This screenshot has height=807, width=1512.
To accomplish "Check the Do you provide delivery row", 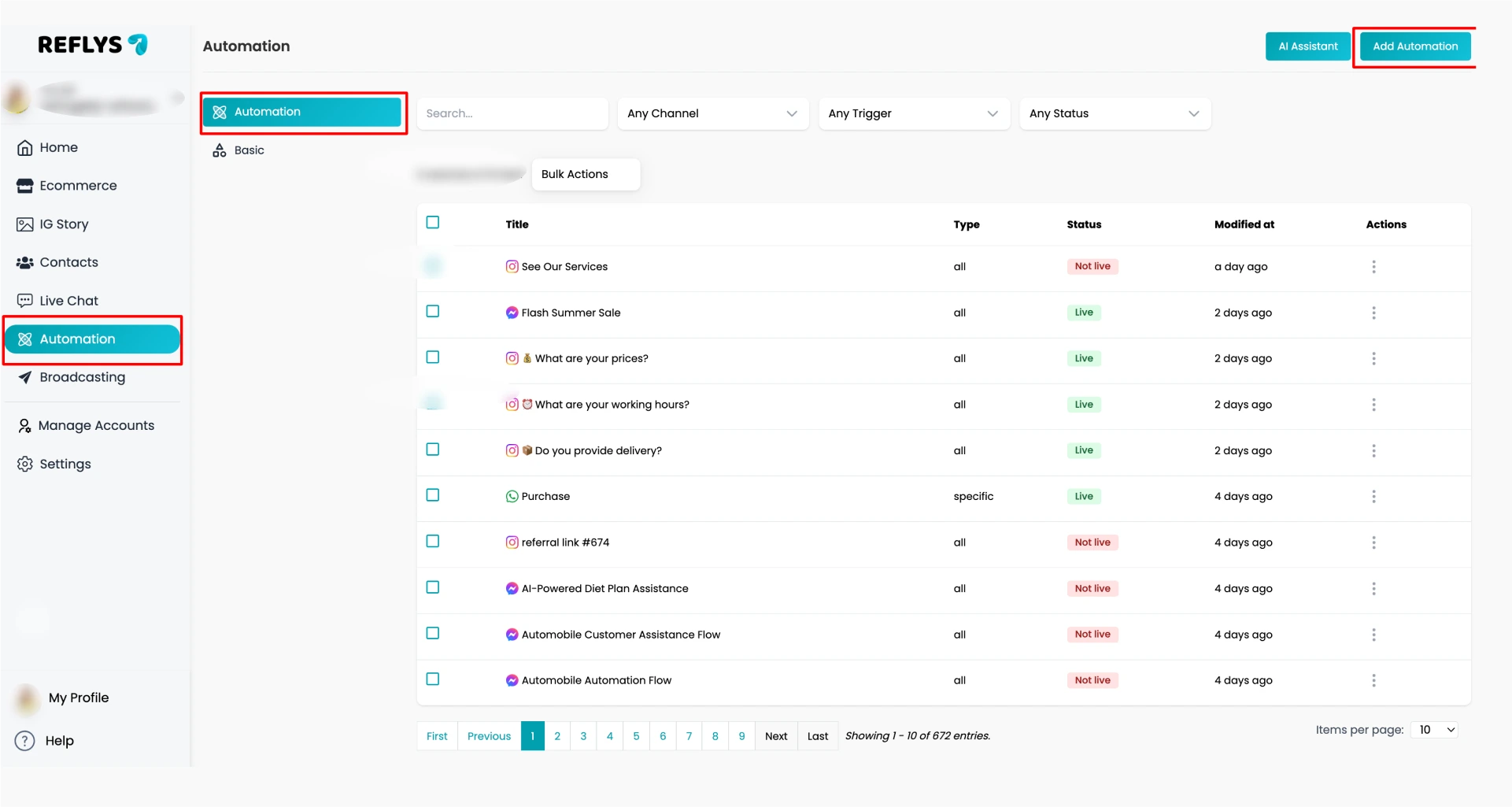I will (433, 450).
